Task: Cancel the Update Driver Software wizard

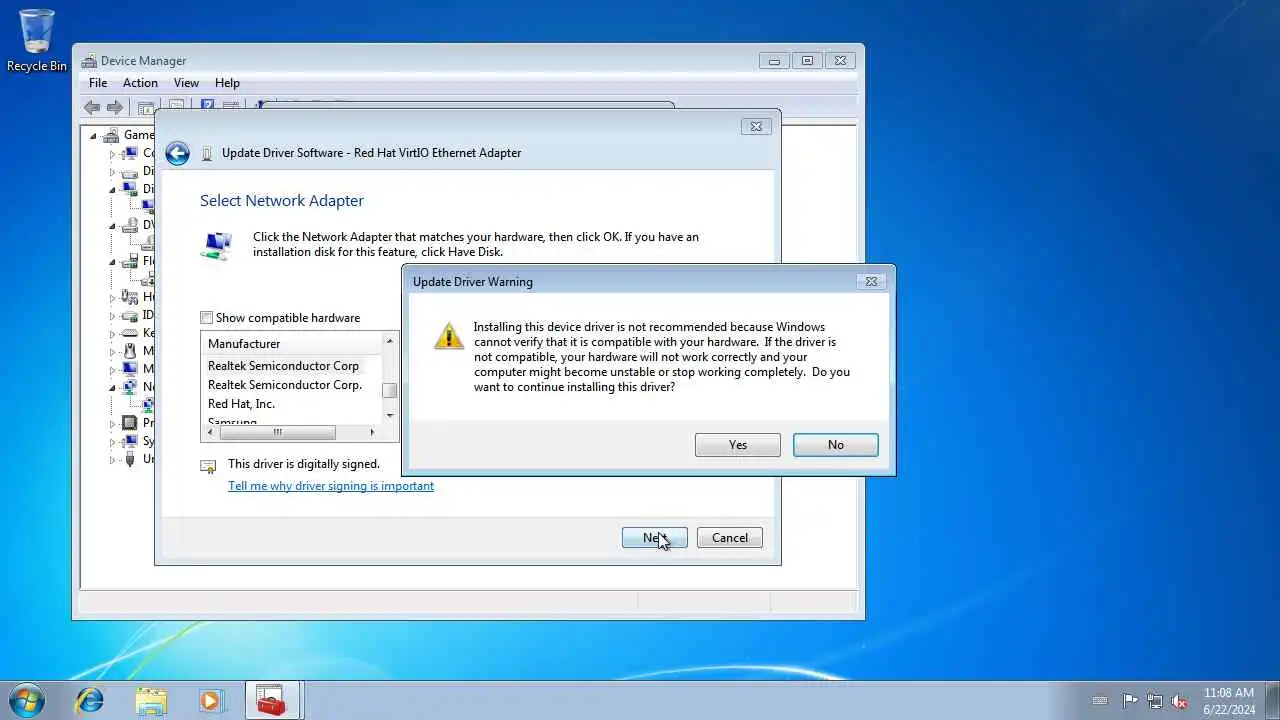Action: 730,538
